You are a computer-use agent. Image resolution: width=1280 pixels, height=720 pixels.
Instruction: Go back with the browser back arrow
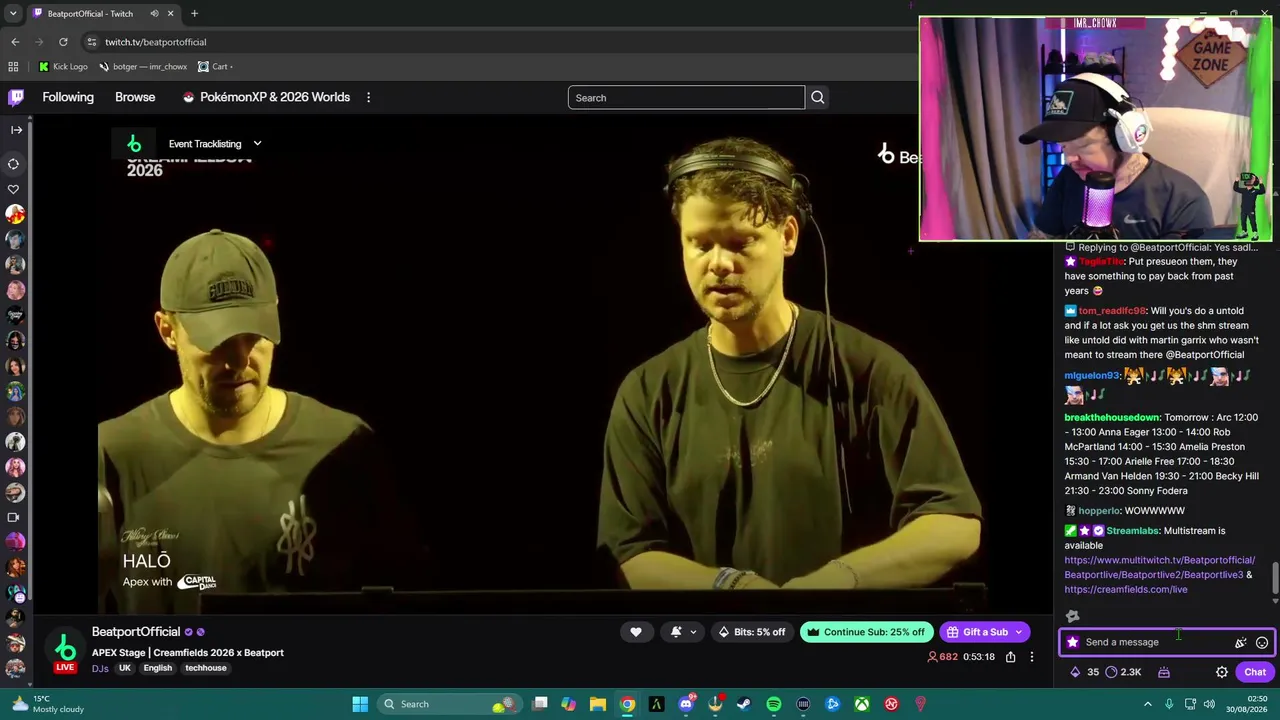click(x=15, y=42)
